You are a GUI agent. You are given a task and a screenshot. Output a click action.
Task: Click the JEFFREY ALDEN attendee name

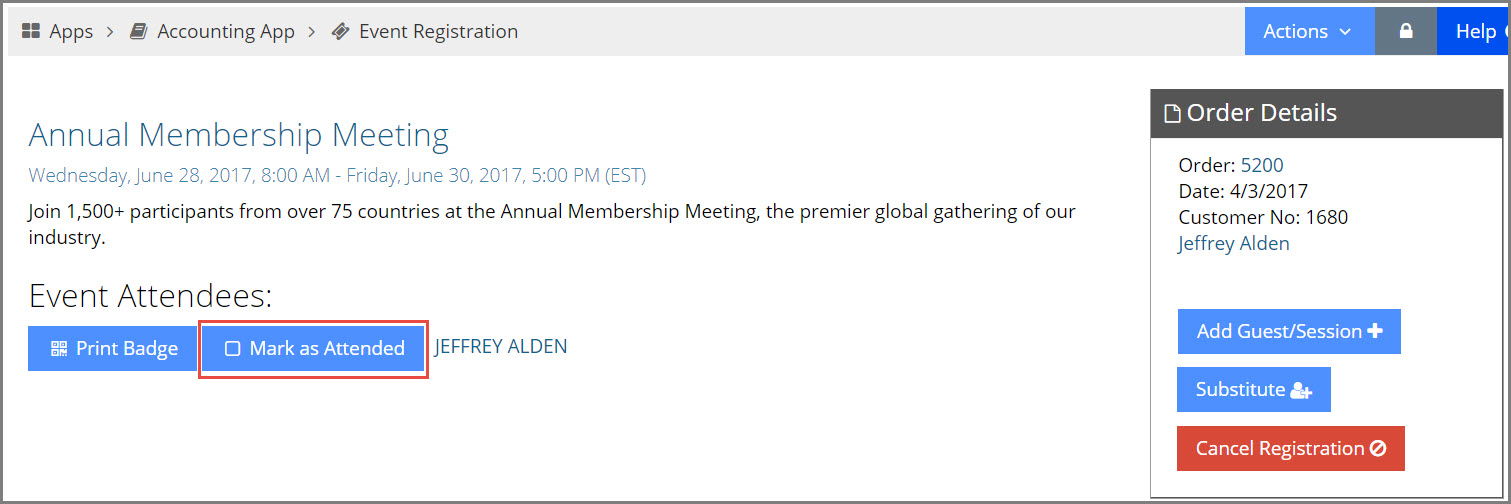[501, 347]
